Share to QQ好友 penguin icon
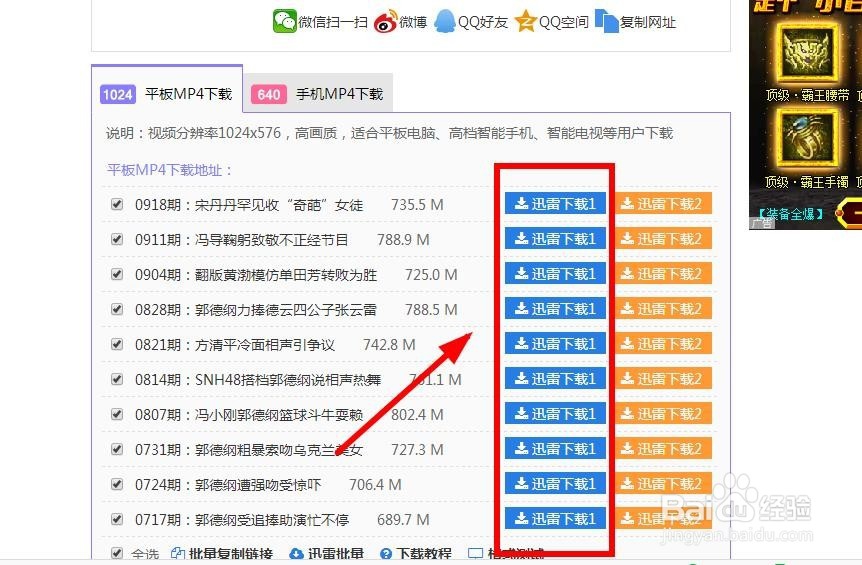Screen dimensions: 862x565 [445, 21]
